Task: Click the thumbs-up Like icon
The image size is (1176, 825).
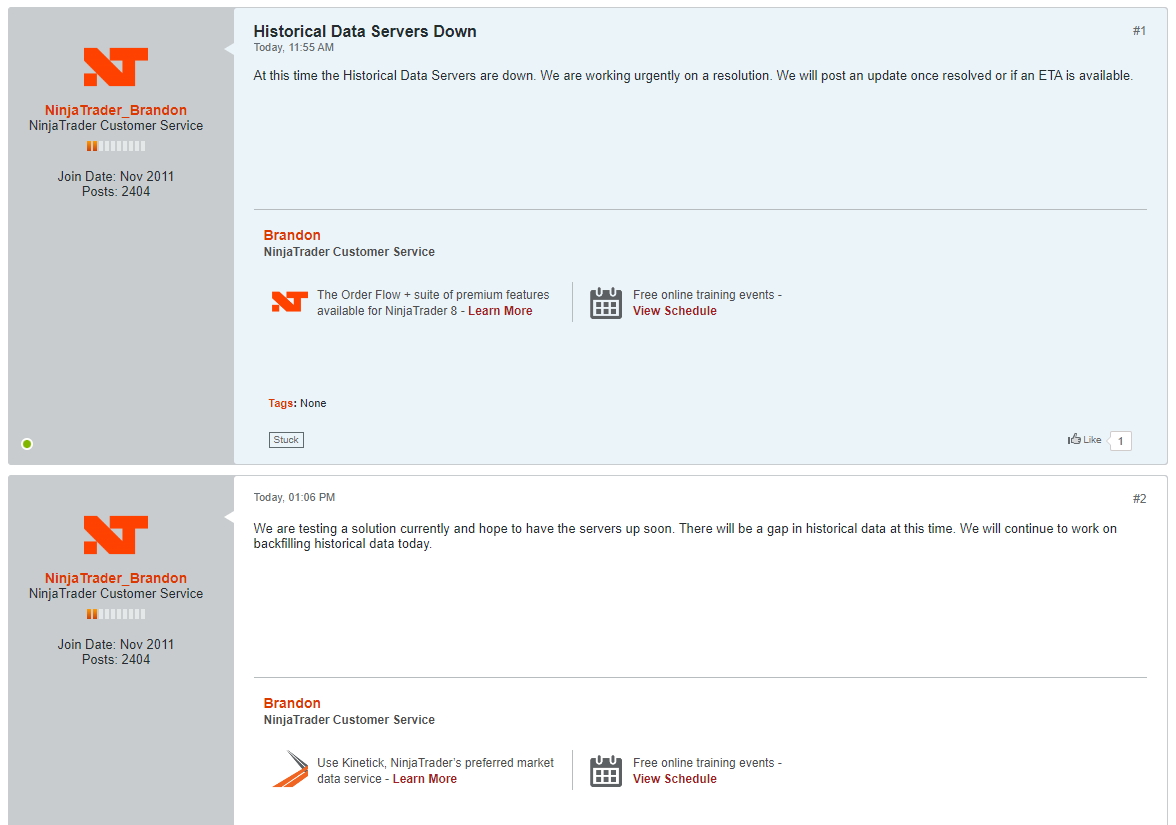Action: (x=1074, y=439)
